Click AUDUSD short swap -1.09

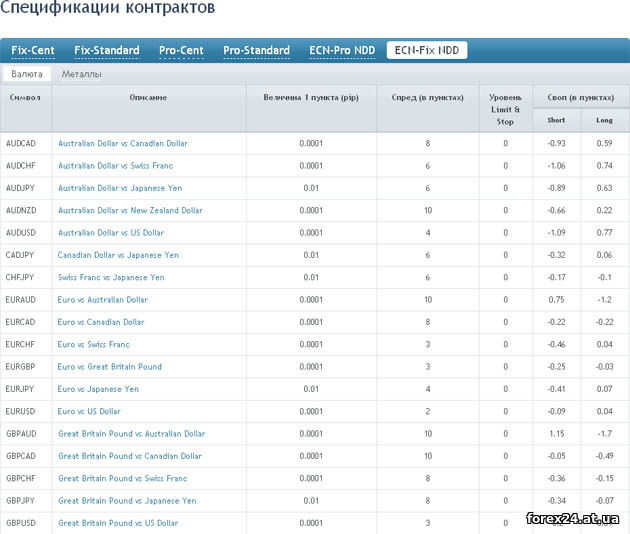(x=556, y=233)
